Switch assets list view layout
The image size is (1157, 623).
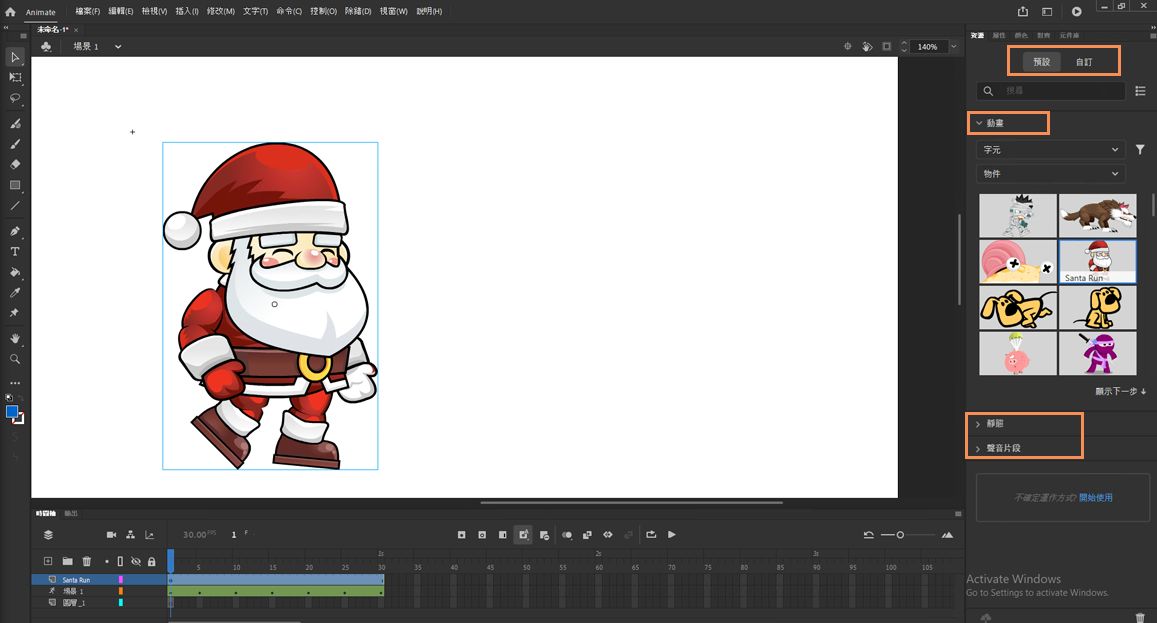click(x=1140, y=91)
